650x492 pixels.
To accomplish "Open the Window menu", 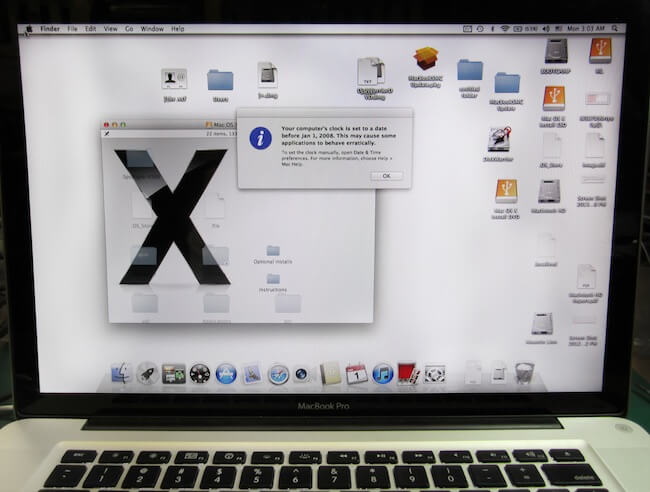I will [152, 29].
